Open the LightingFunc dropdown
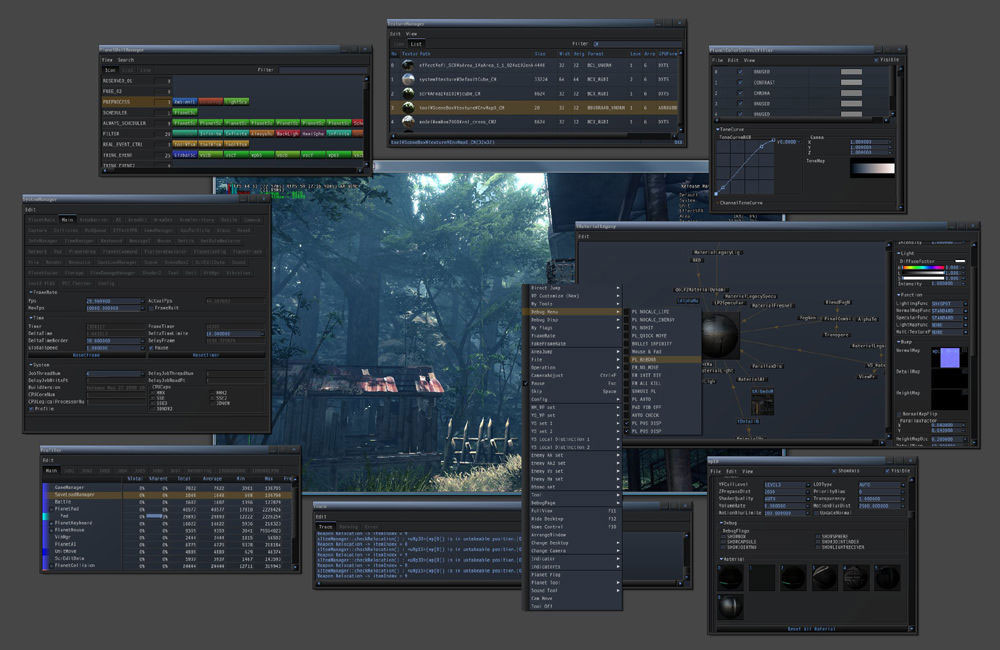1000x650 pixels. (x=948, y=303)
